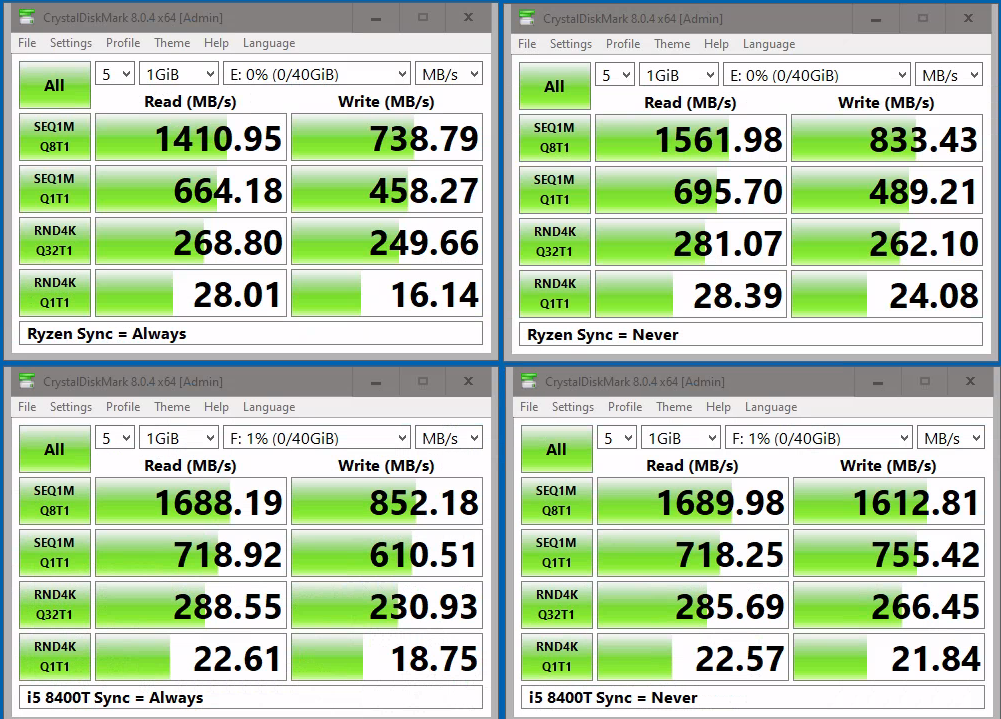Run All tests in Ryzen Sync Never window
1001x719 pixels.
[x=555, y=86]
